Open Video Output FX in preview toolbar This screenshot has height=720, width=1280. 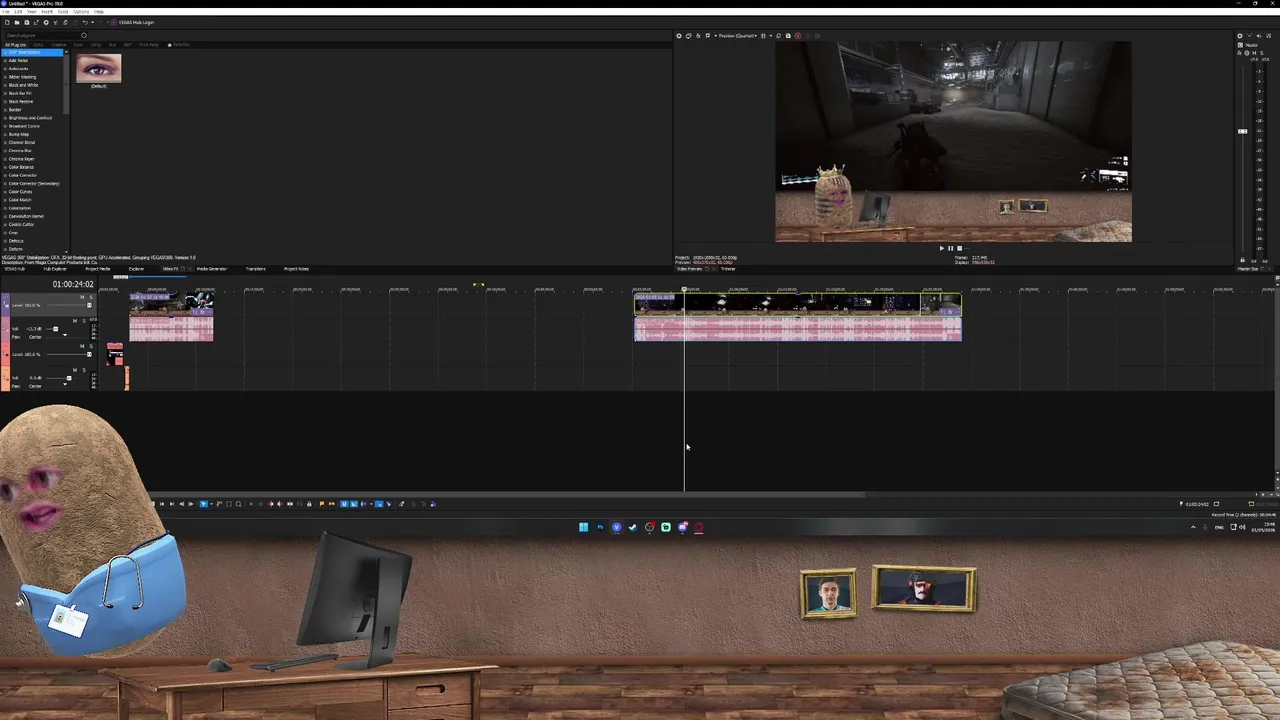698,36
